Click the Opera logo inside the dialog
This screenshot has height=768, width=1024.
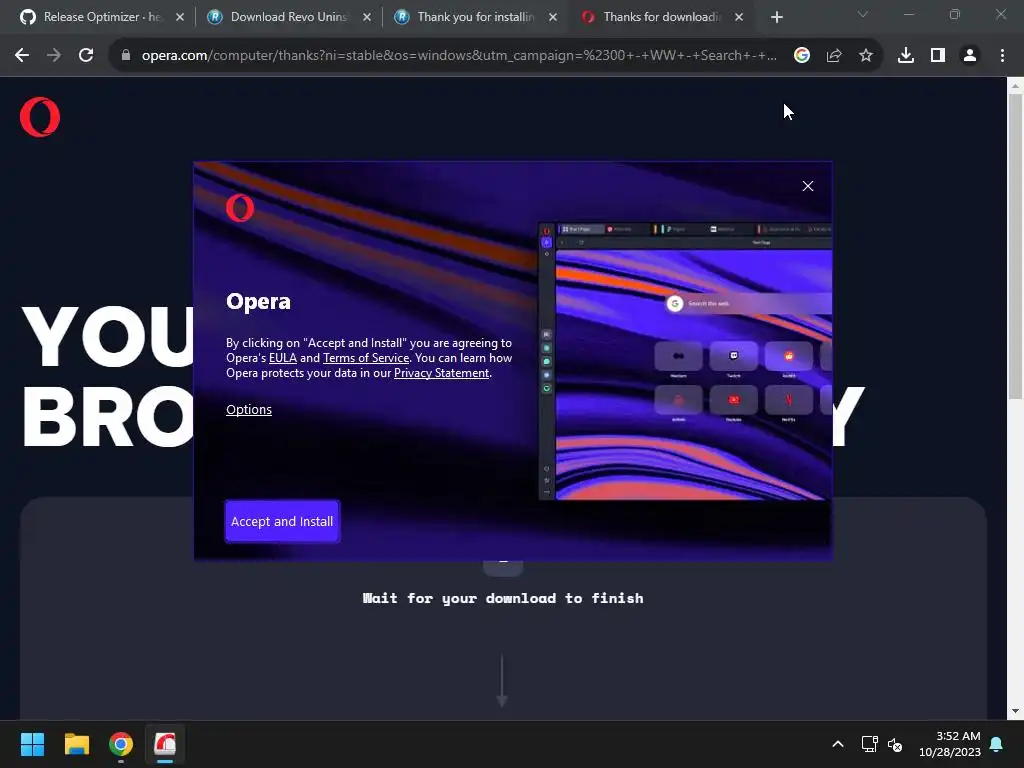pyautogui.click(x=240, y=208)
